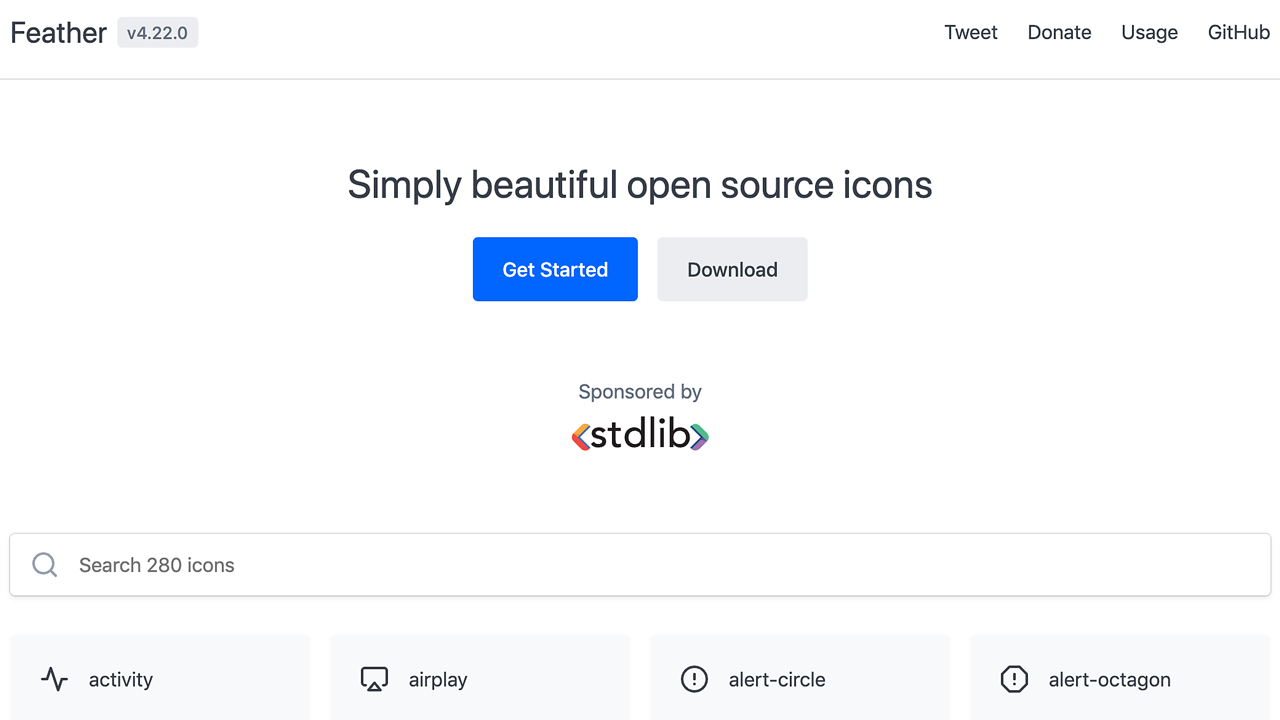1280x720 pixels.
Task: Open the stdlib sponsor logo
Action: [x=640, y=436]
